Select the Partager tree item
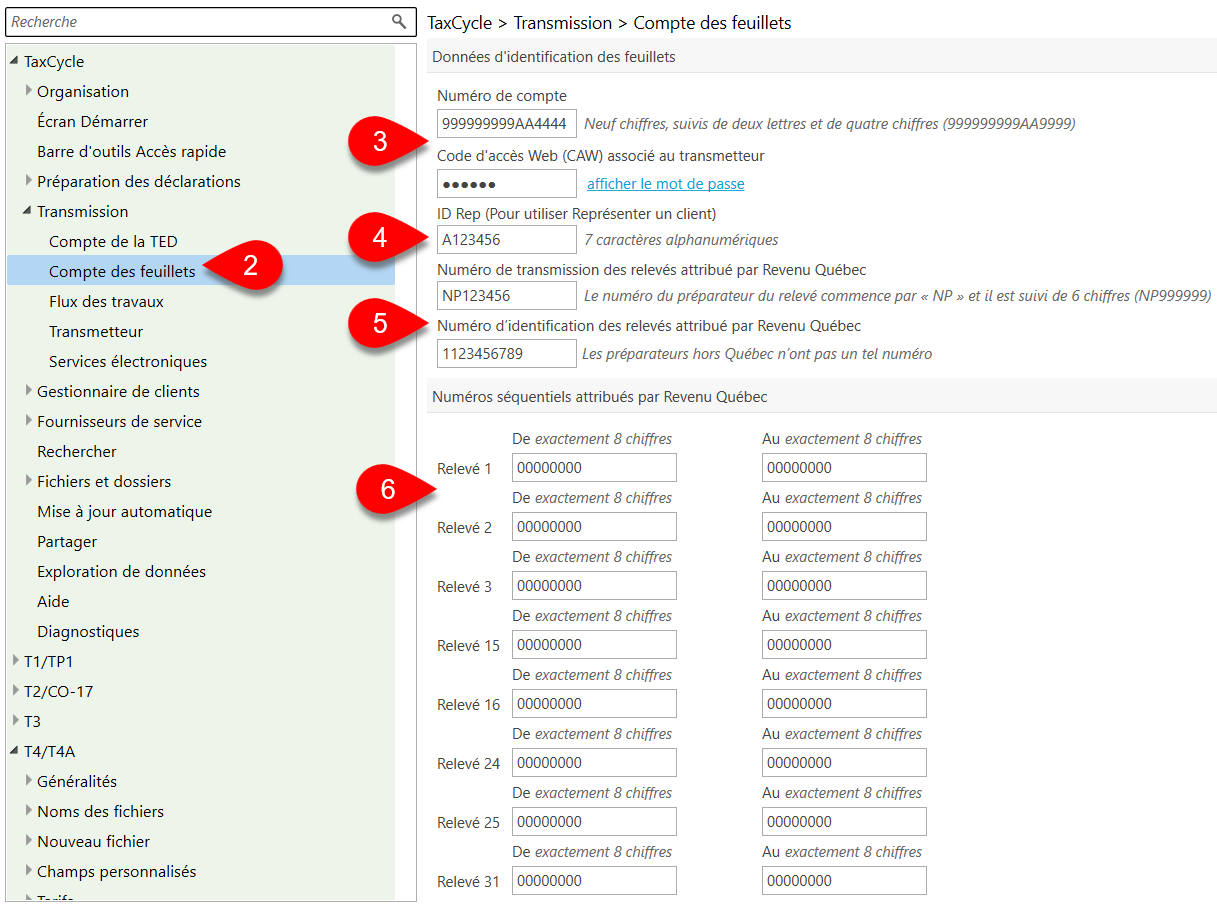Image resolution: width=1217 pixels, height=905 pixels. point(67,541)
